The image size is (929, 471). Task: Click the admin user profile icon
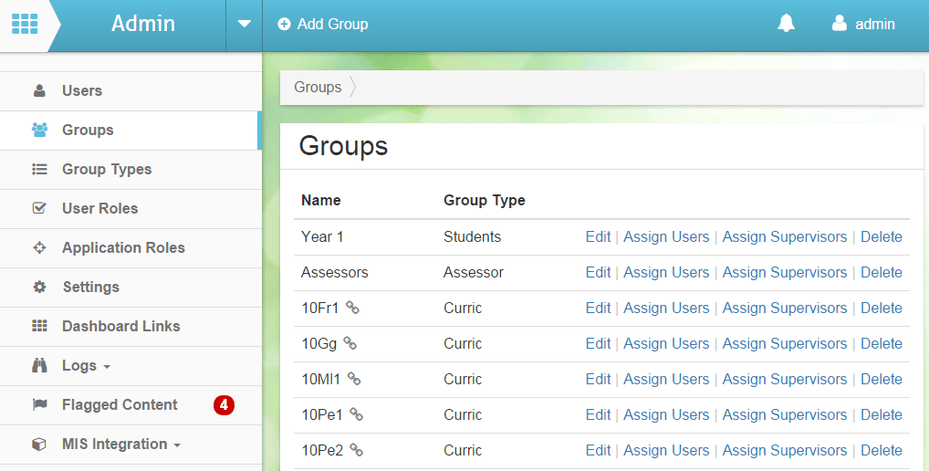click(x=839, y=23)
